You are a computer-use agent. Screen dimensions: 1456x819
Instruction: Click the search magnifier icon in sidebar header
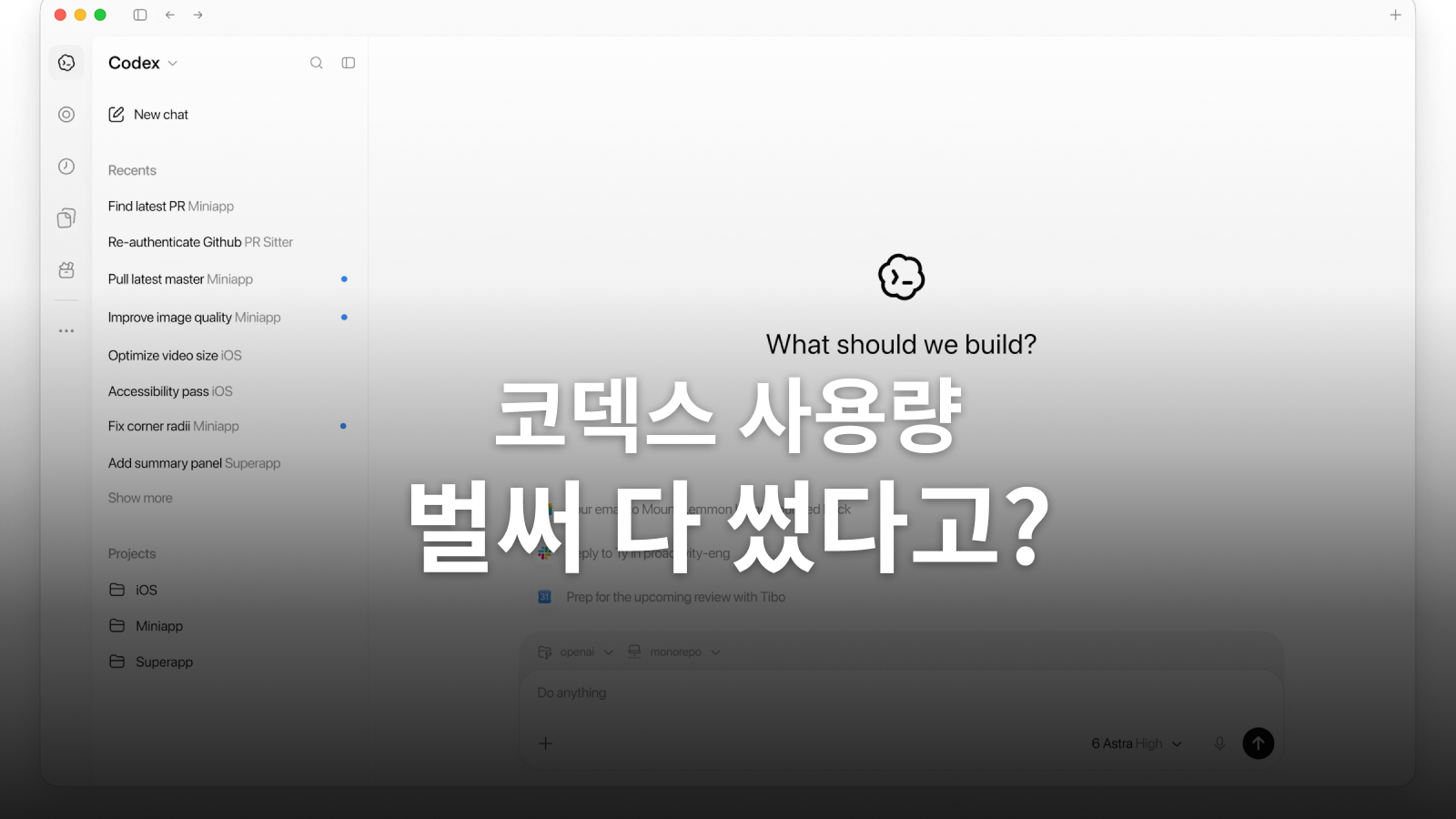(x=317, y=63)
